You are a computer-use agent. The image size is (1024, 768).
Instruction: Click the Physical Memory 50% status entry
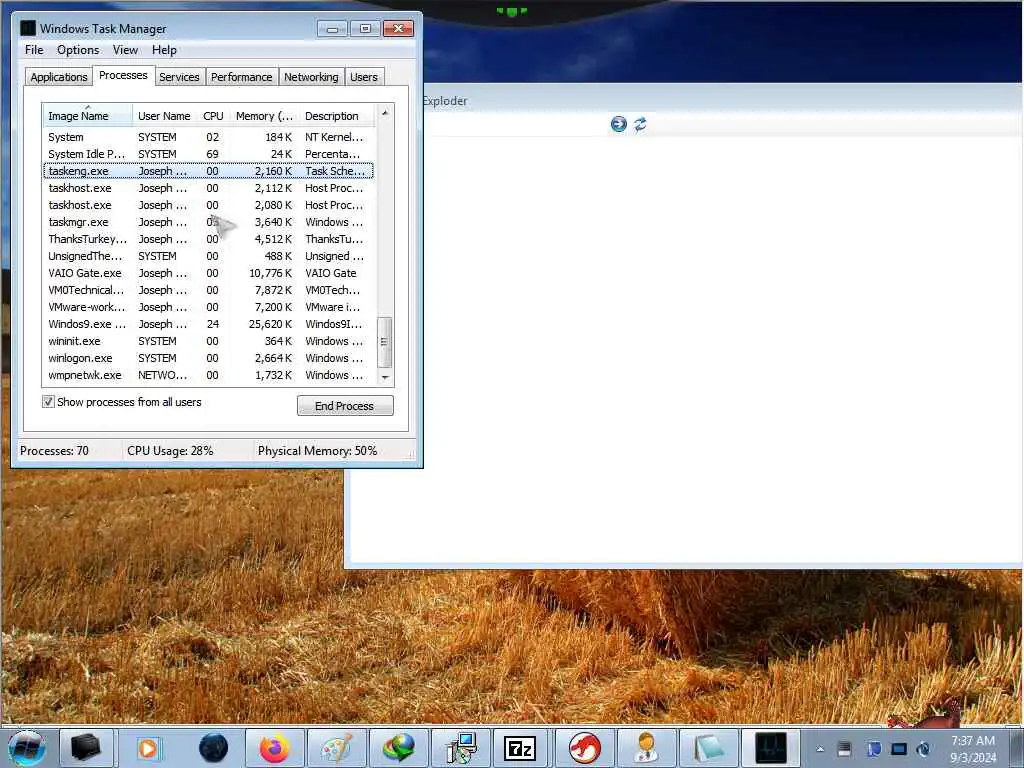click(x=317, y=451)
